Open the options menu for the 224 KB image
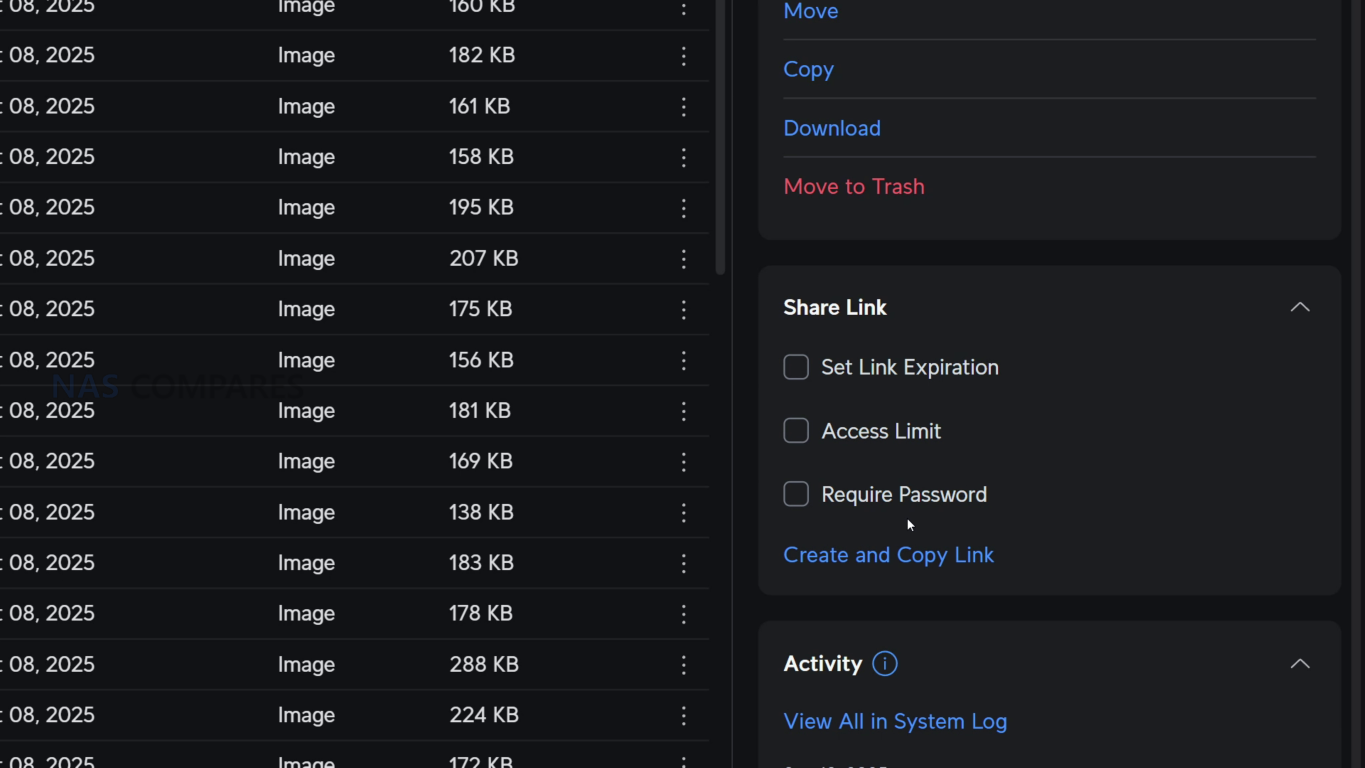 (x=684, y=715)
